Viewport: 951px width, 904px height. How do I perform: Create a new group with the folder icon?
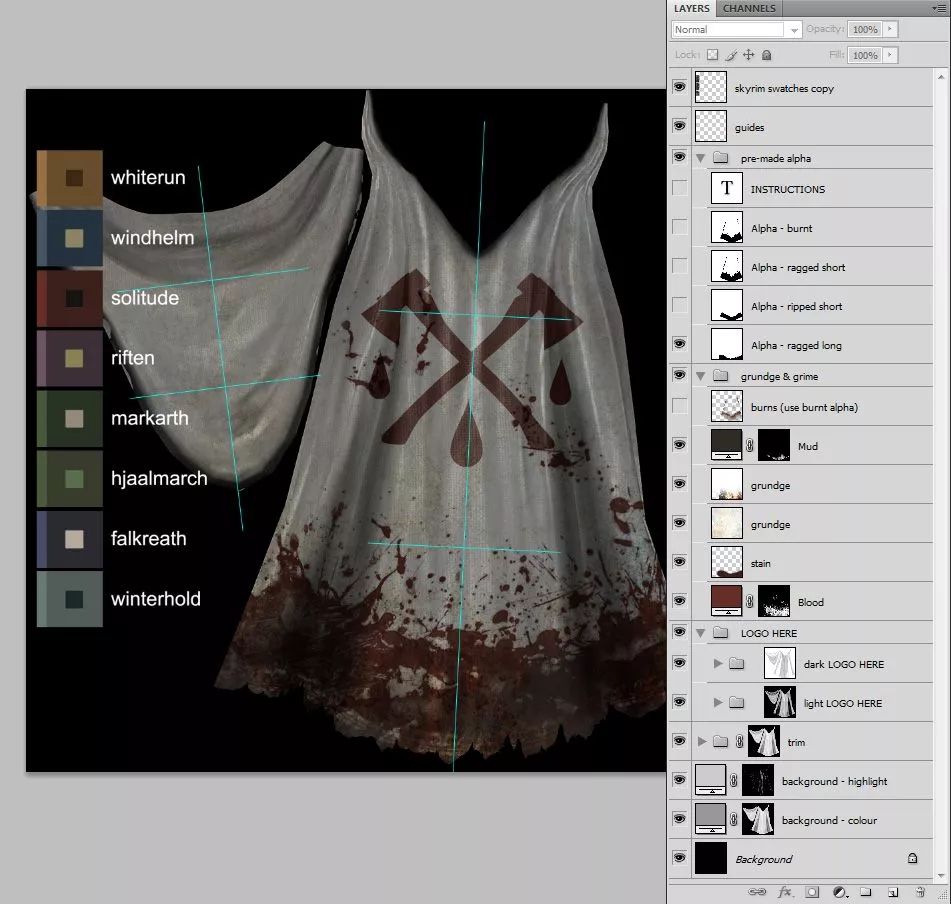tap(866, 892)
